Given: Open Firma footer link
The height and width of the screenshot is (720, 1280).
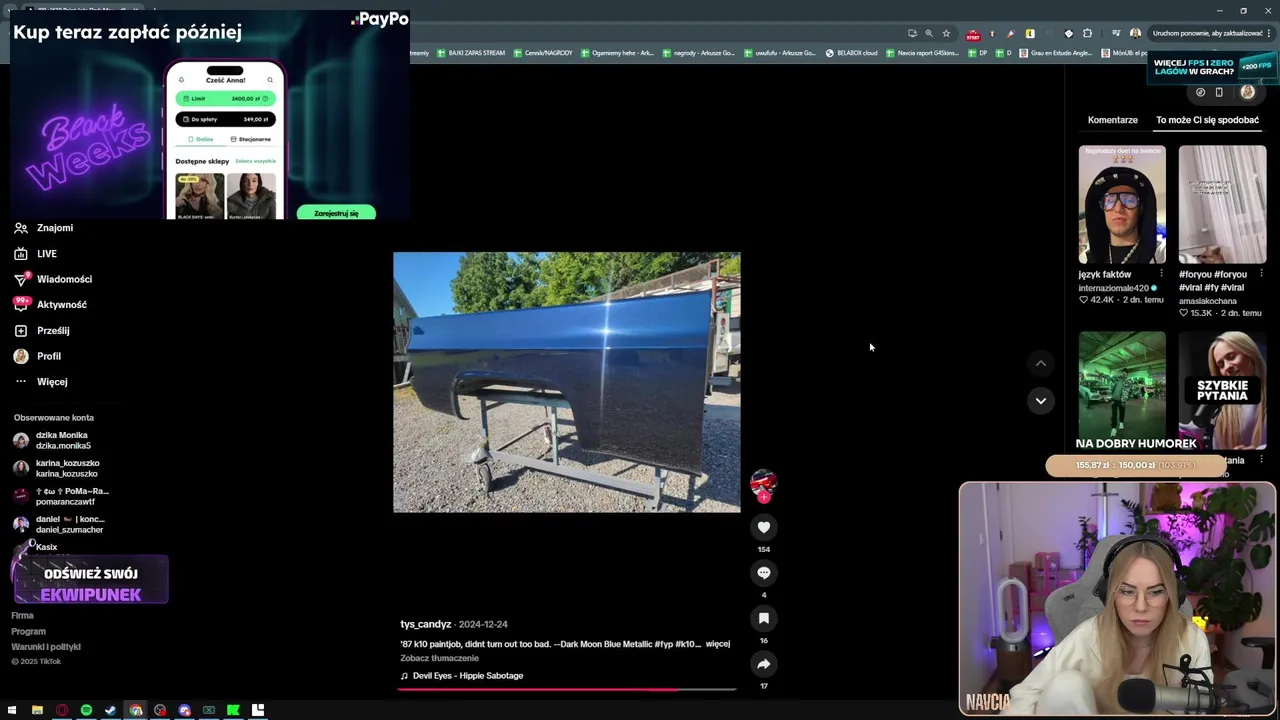Looking at the screenshot, I should pos(22,616).
